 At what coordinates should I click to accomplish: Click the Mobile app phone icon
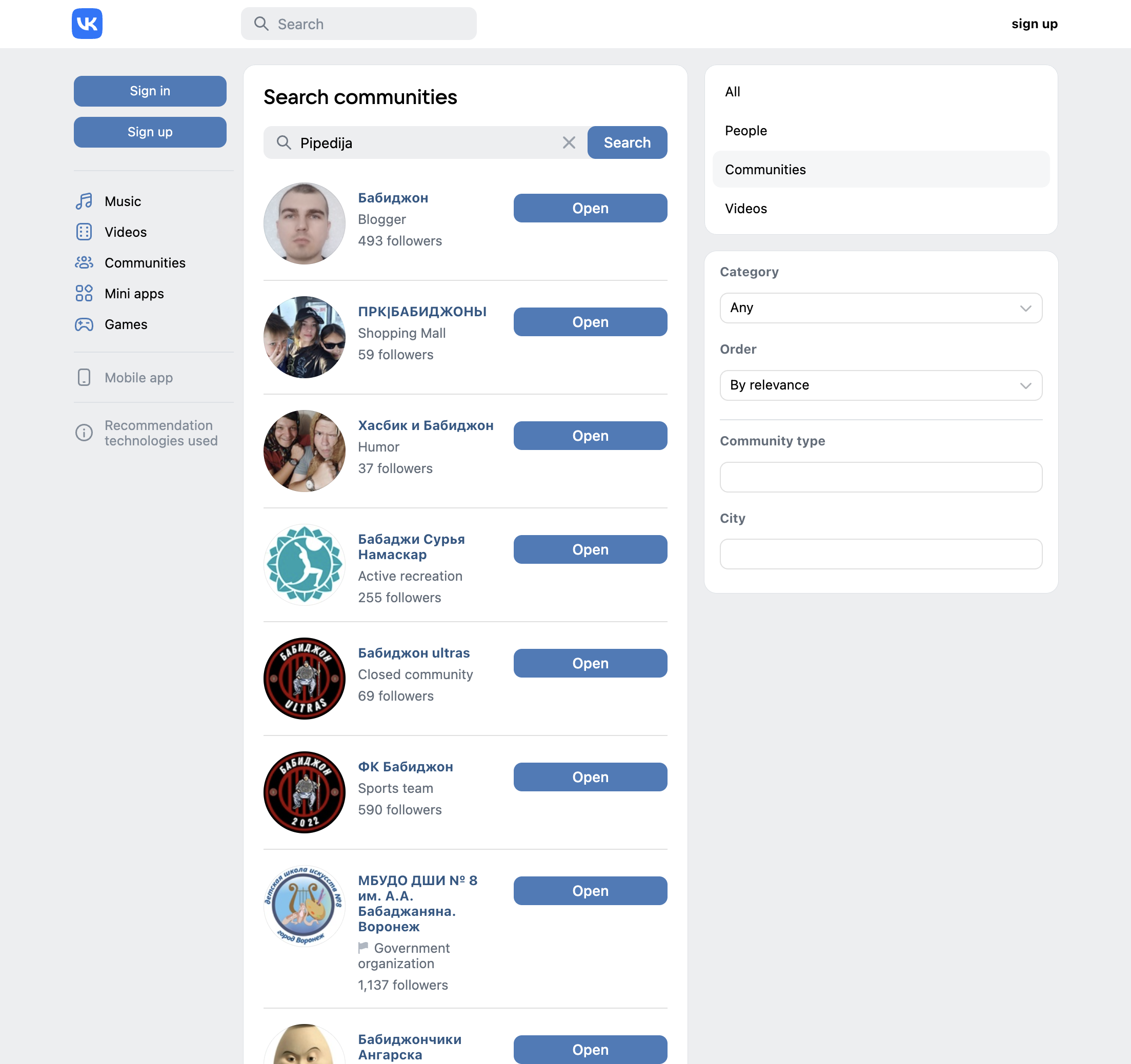(x=84, y=378)
